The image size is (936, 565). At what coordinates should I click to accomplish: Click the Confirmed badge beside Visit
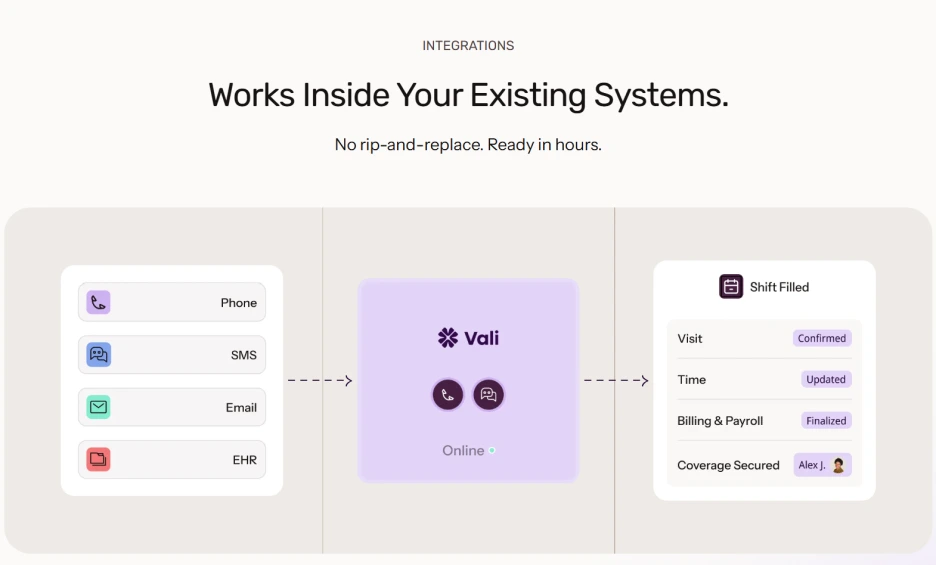coord(822,338)
